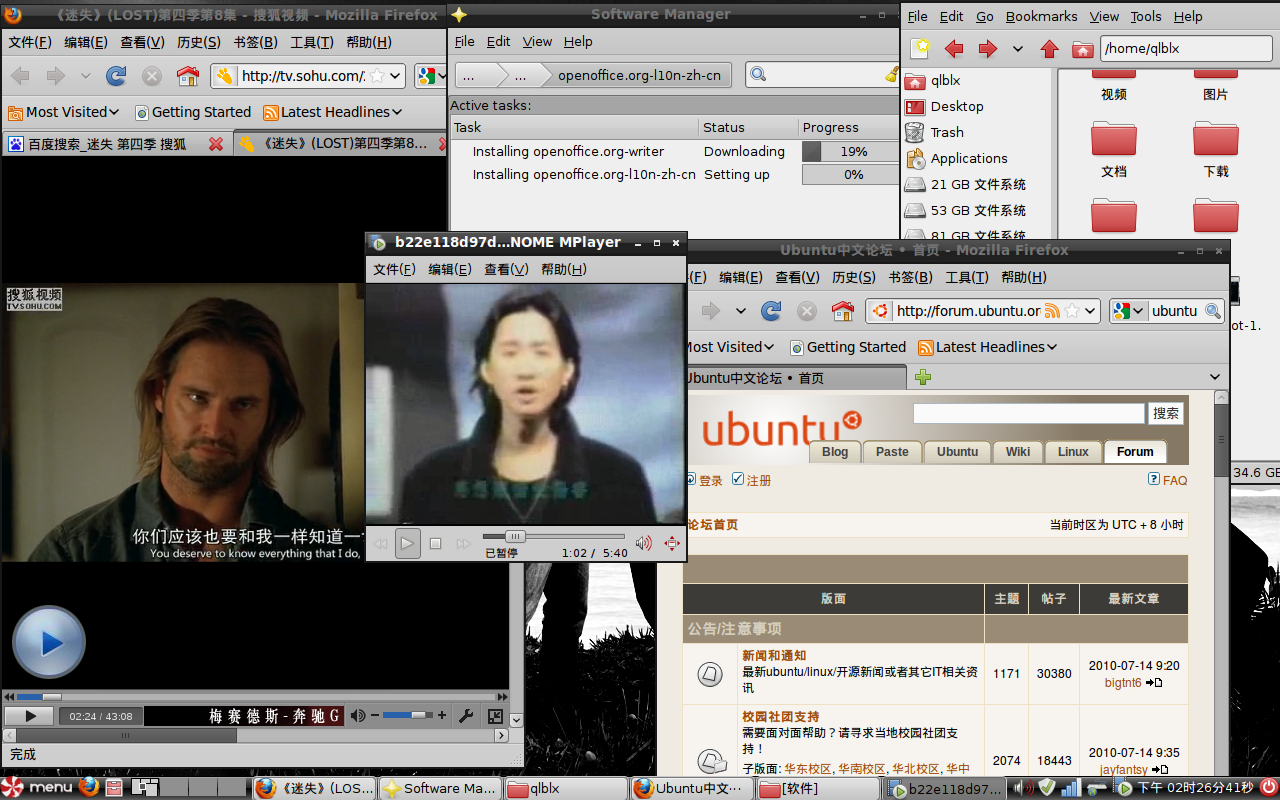
Task: List all tabs dropdown in Ubuntu forum Firefox
Action: (x=1215, y=377)
